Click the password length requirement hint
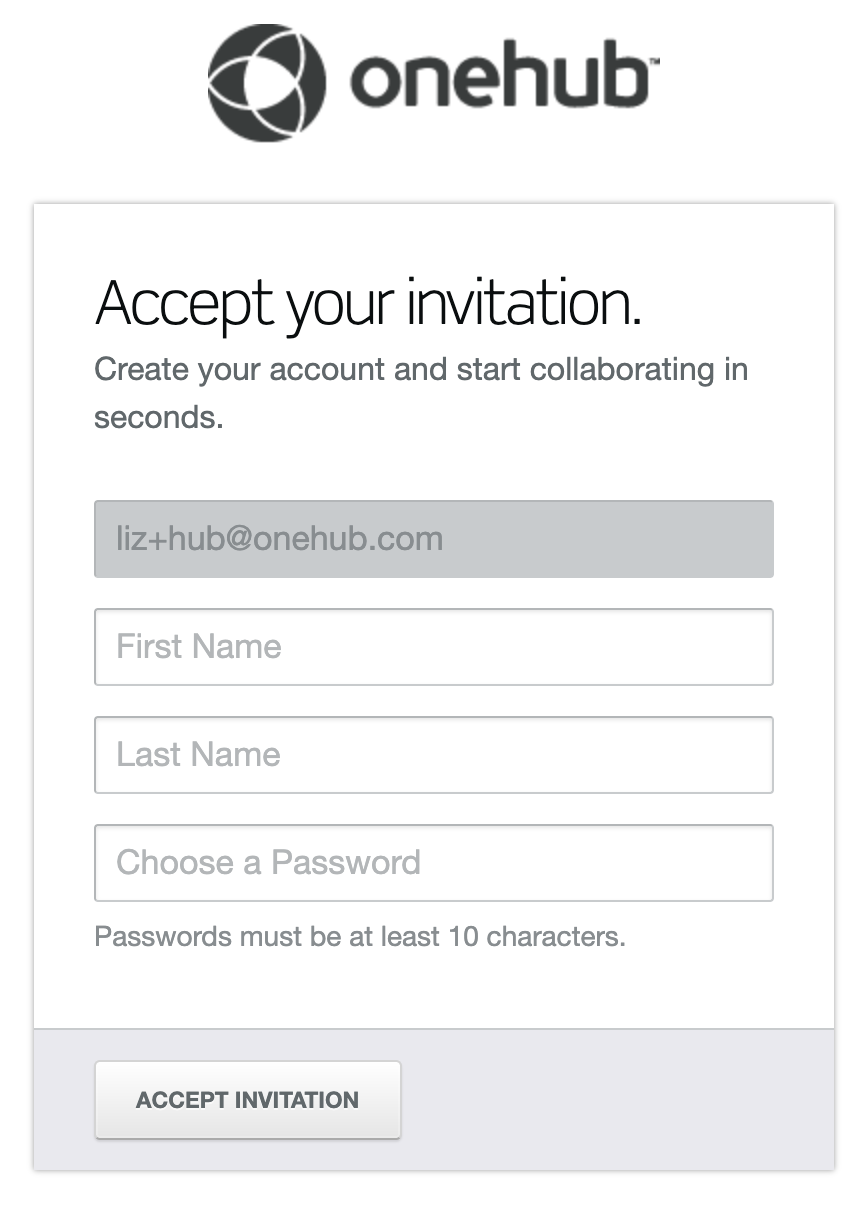866x1220 pixels. pos(360,937)
